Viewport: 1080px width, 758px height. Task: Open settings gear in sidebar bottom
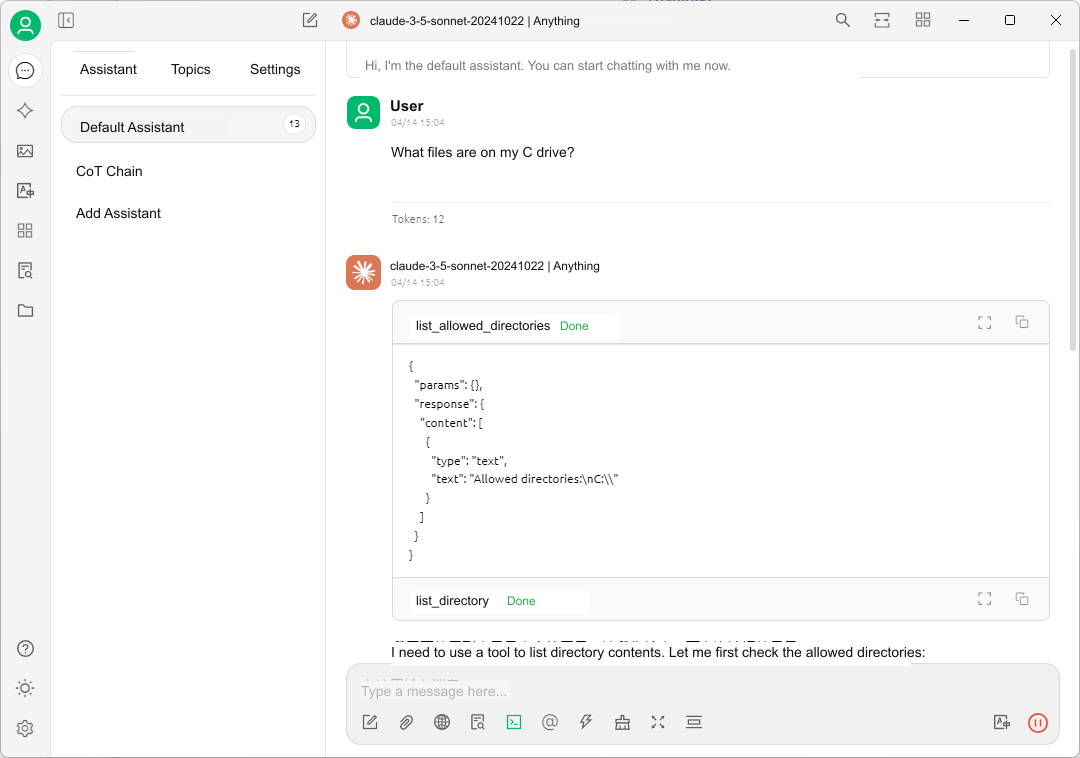25,728
